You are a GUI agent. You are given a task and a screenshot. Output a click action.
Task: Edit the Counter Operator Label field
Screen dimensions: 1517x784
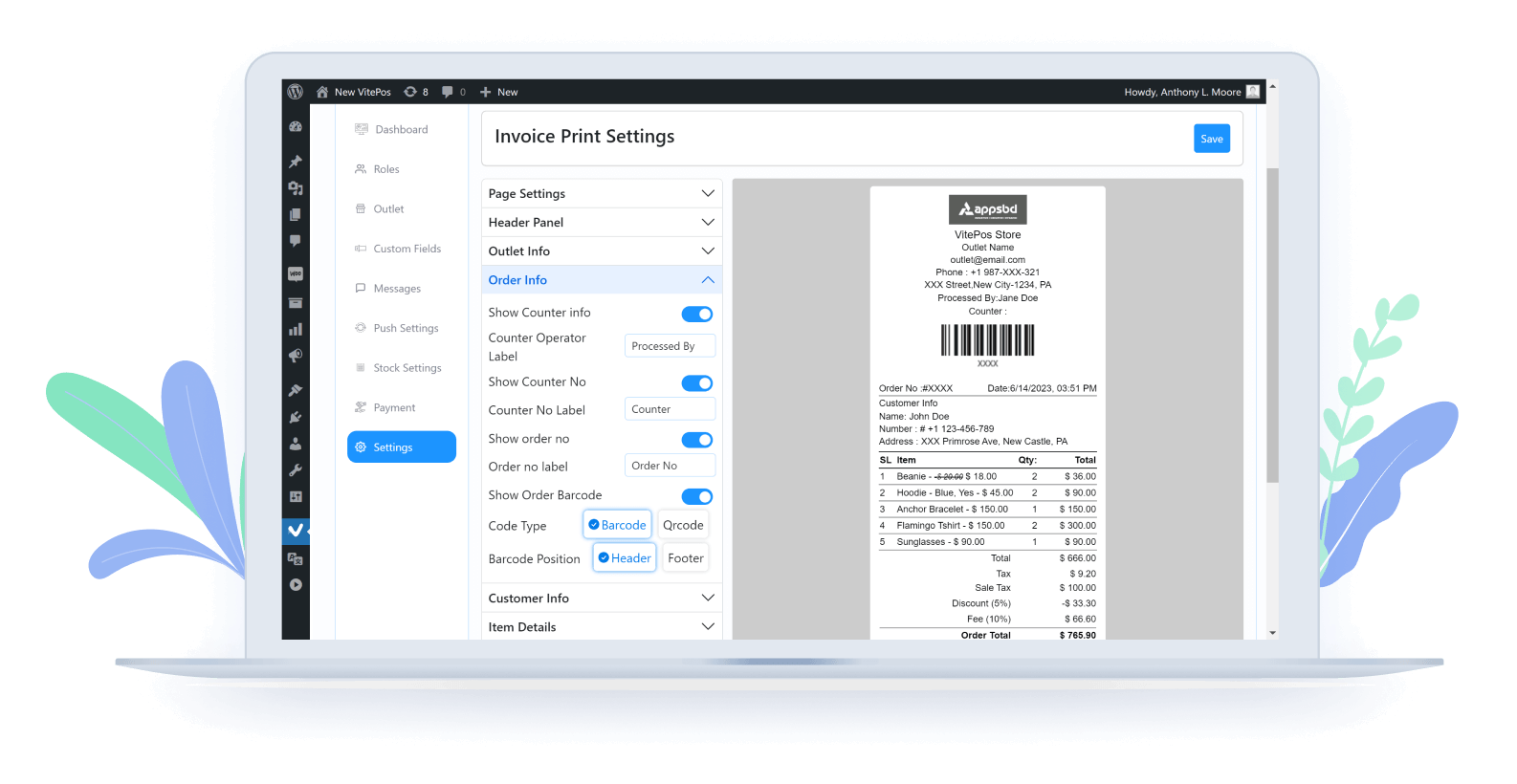tap(670, 346)
